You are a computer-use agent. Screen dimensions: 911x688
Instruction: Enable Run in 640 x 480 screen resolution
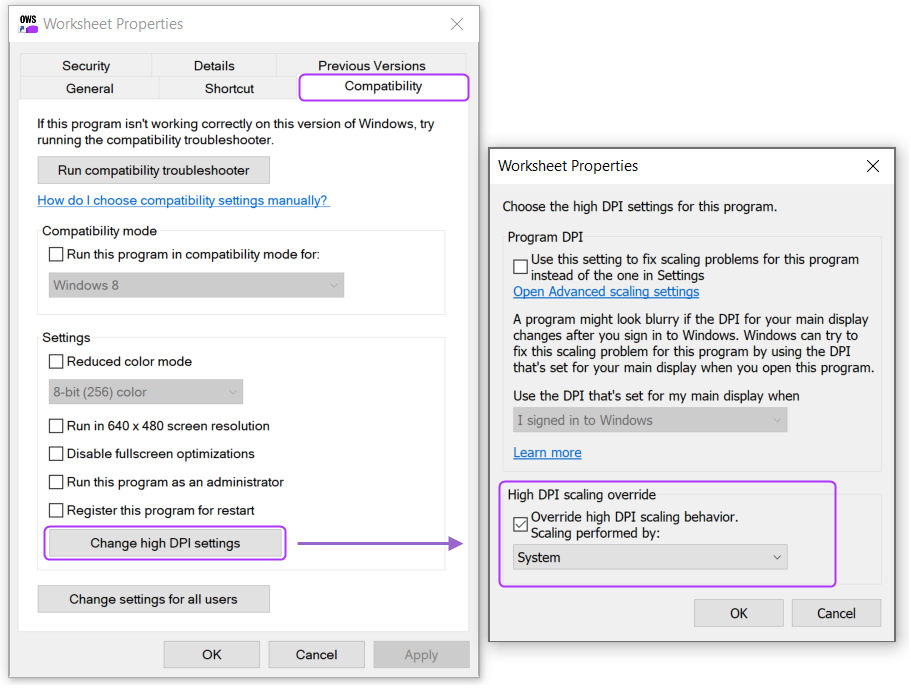tap(57, 425)
